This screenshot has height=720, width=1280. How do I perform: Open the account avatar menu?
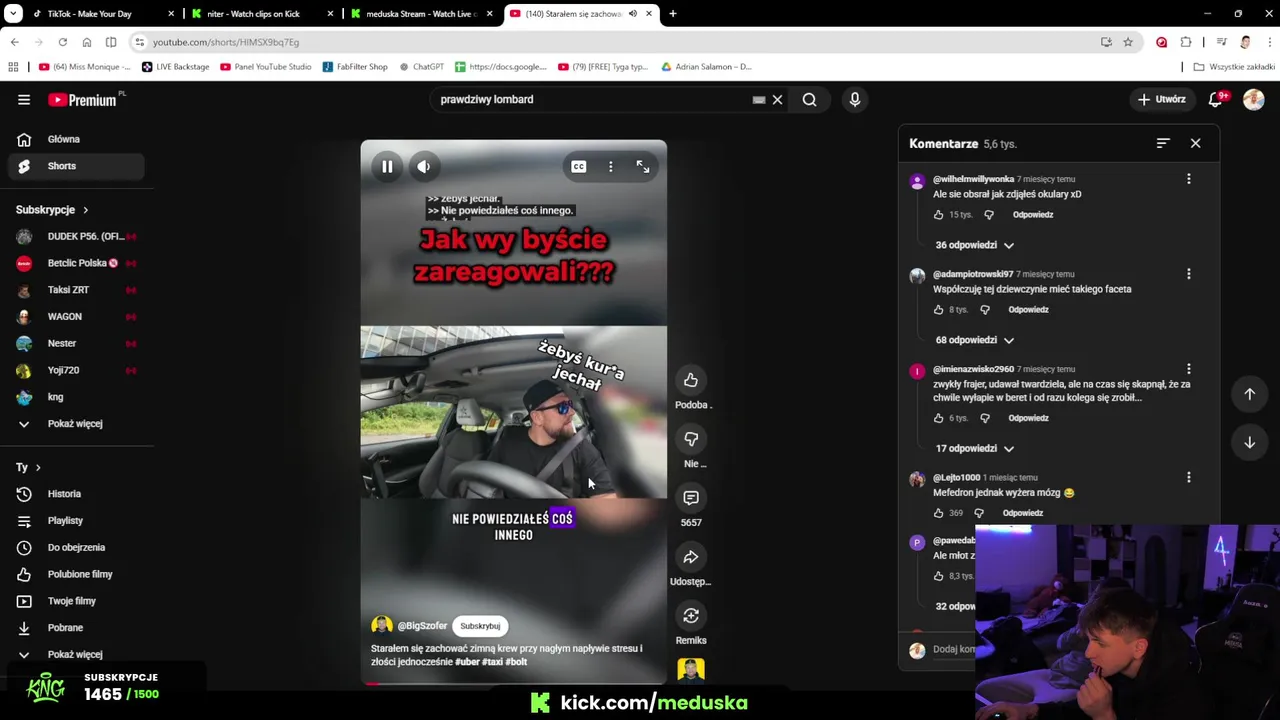click(x=1254, y=100)
